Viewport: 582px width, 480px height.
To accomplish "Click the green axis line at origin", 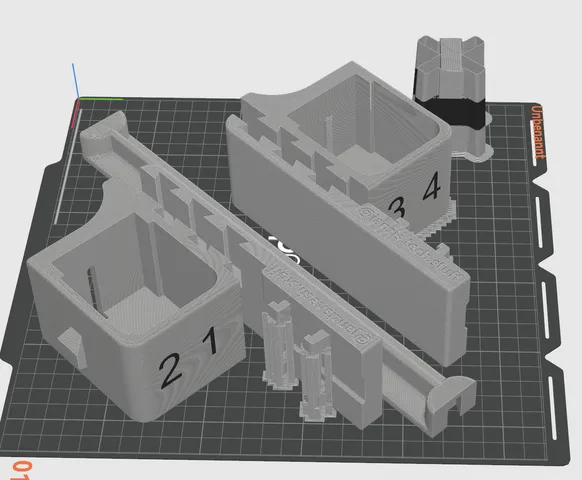I will (x=101, y=99).
